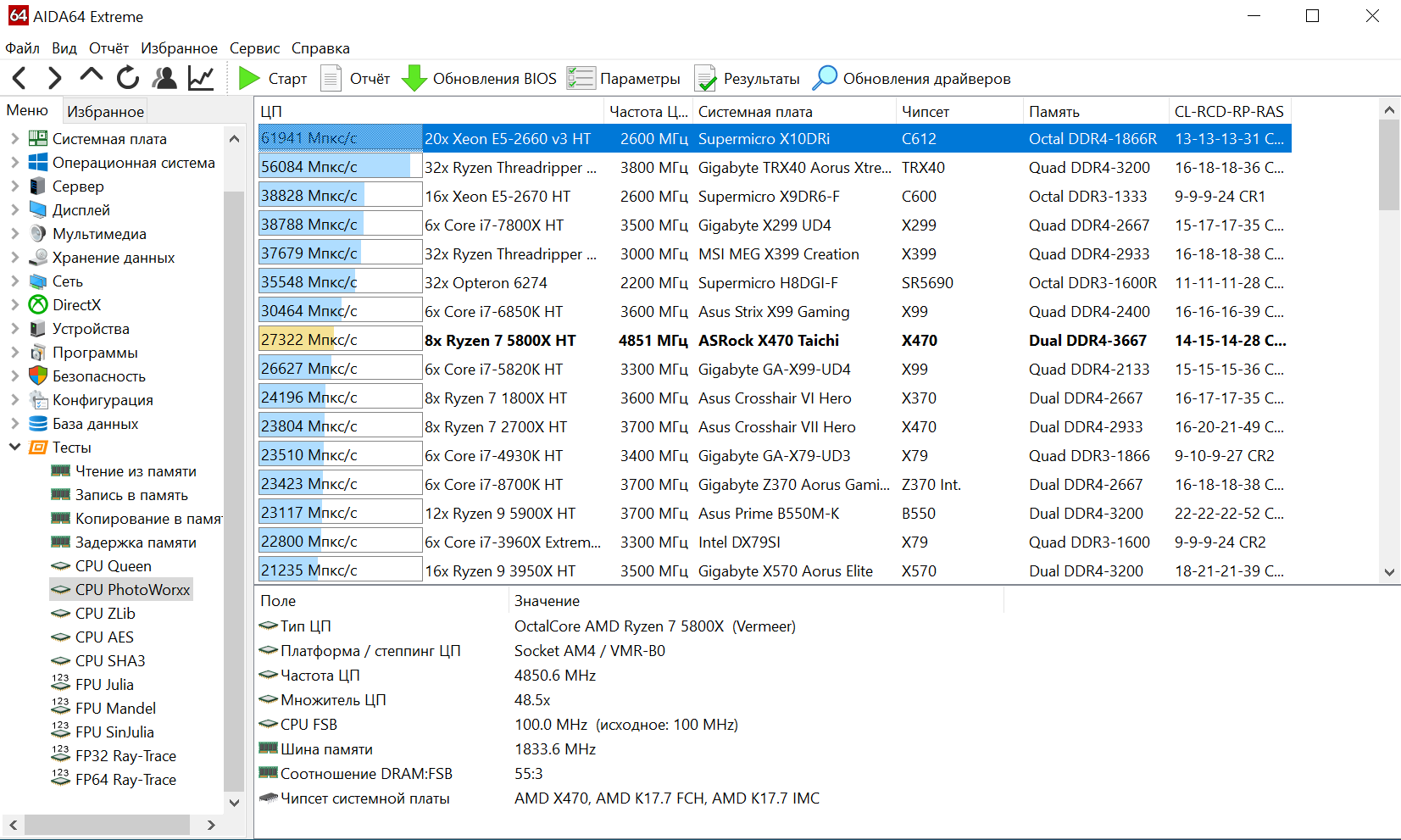Open the Результаты results toolbar button

[x=748, y=78]
